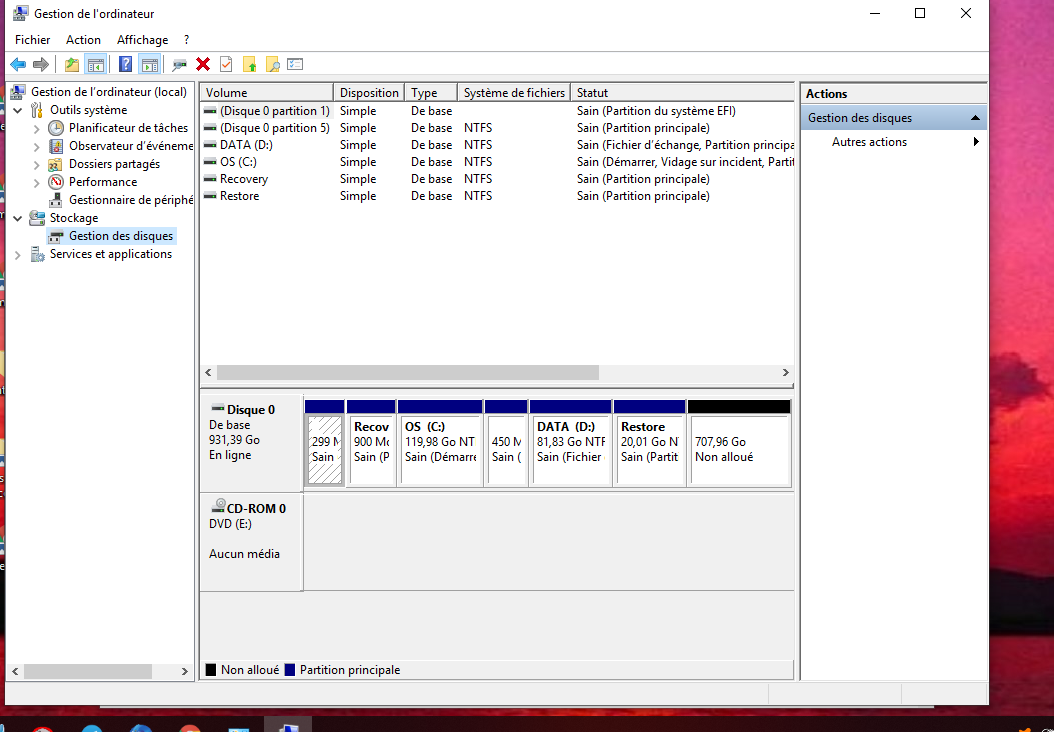This screenshot has width=1054, height=732.
Task: Click the Up one level folder icon
Action: [72, 65]
